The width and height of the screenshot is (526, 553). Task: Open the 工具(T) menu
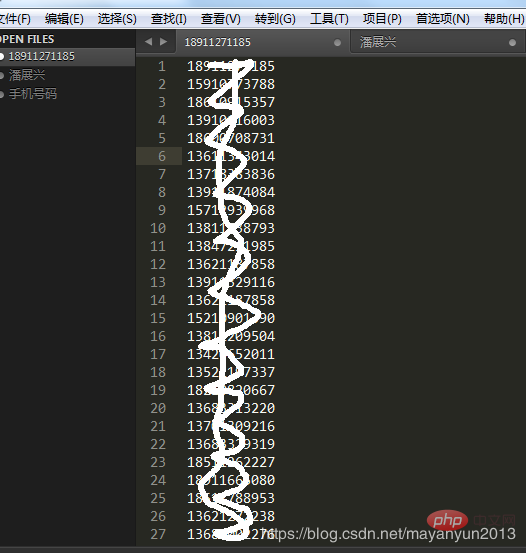(x=329, y=19)
